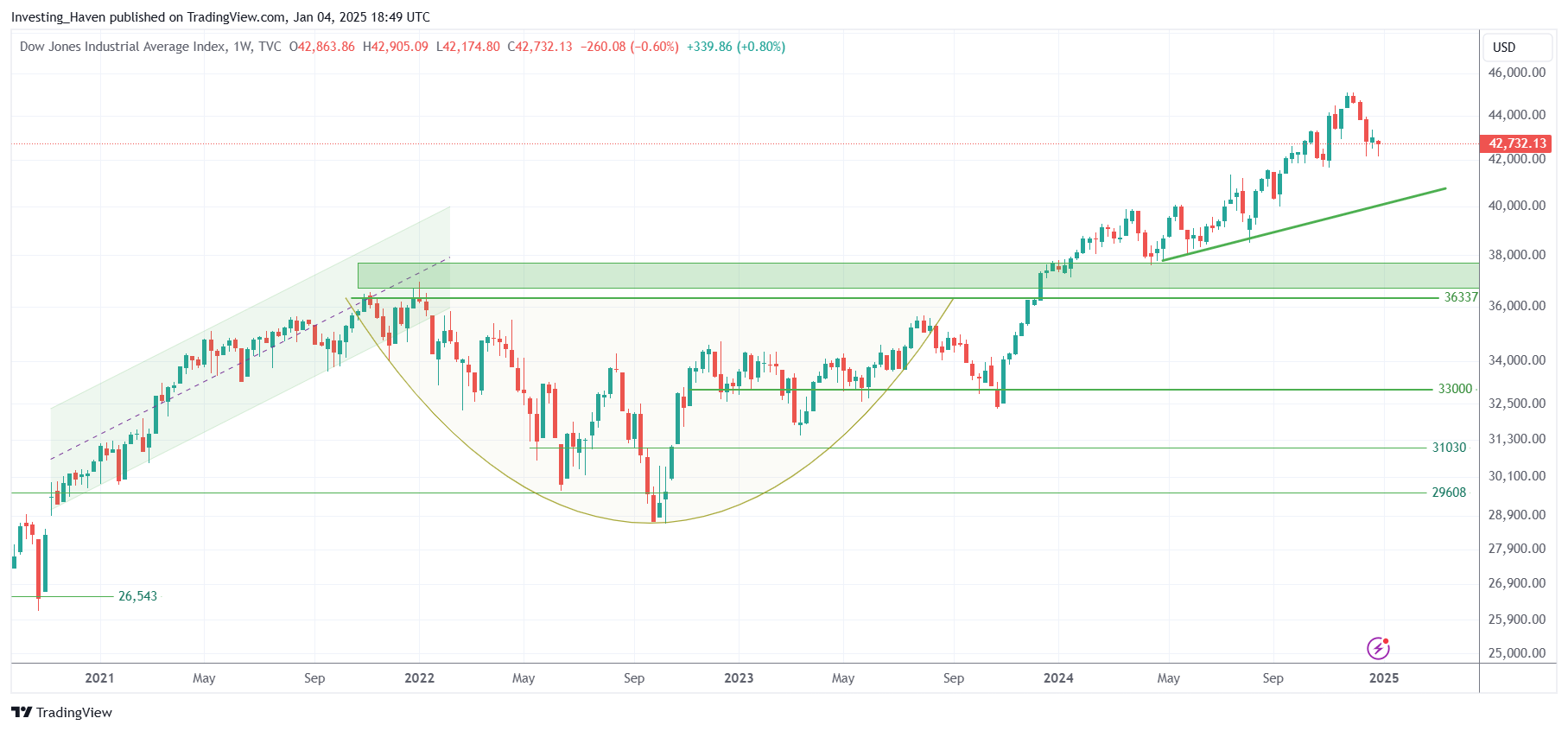Click the purple lightning bolt icon
The image size is (1568, 731).
pyautogui.click(x=1378, y=648)
